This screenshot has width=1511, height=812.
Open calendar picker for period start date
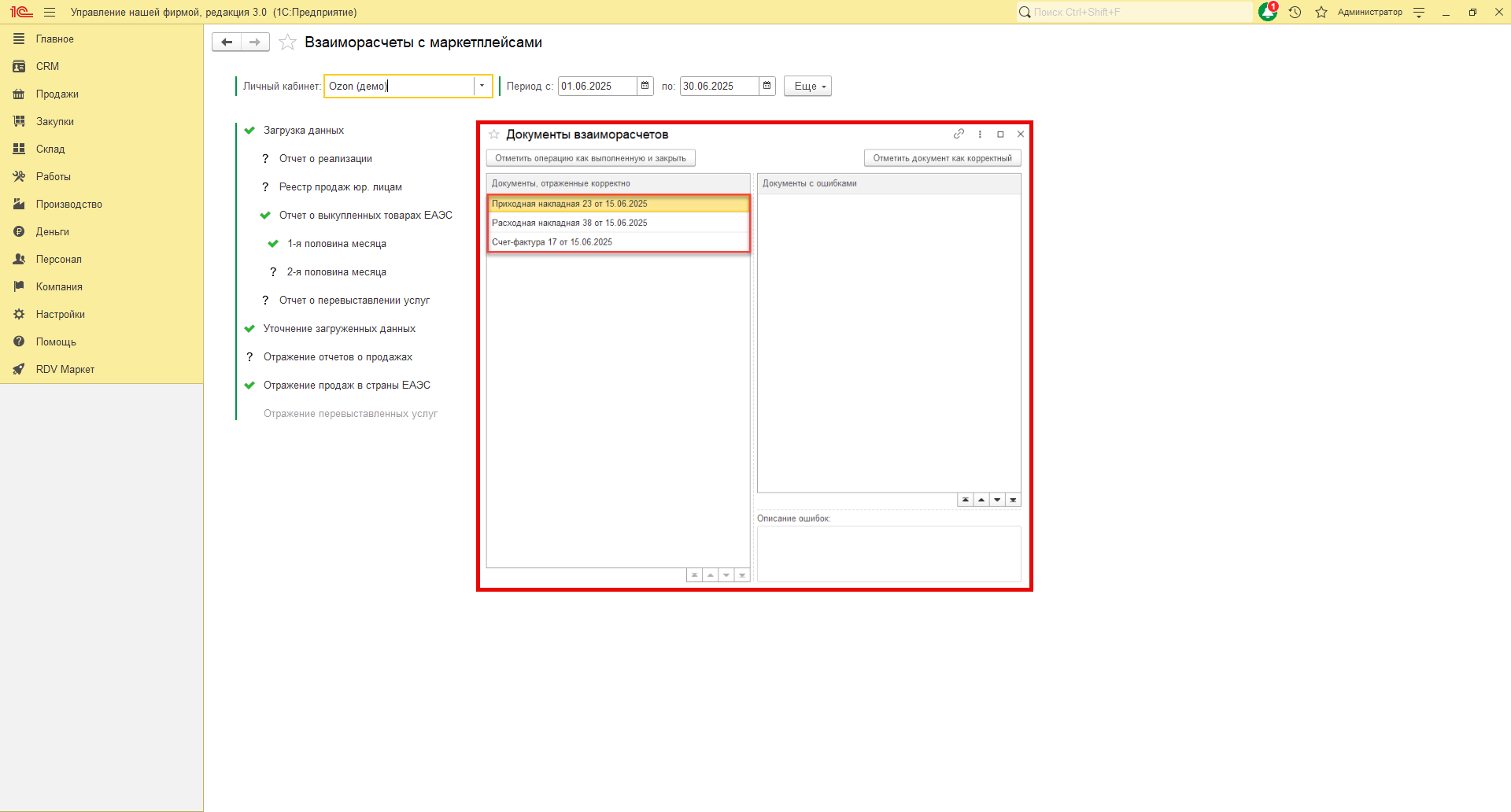(x=645, y=86)
